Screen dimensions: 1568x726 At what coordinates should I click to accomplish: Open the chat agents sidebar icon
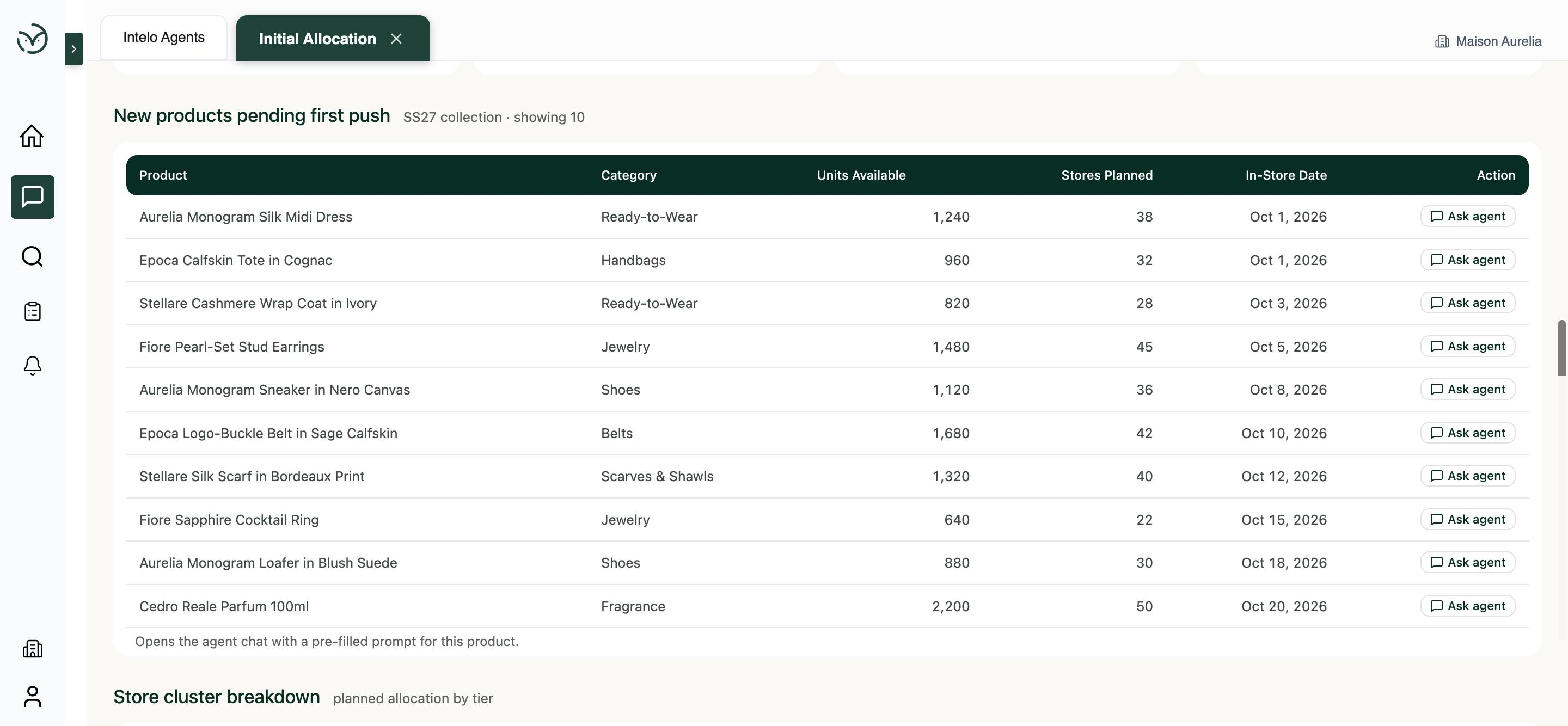(32, 197)
